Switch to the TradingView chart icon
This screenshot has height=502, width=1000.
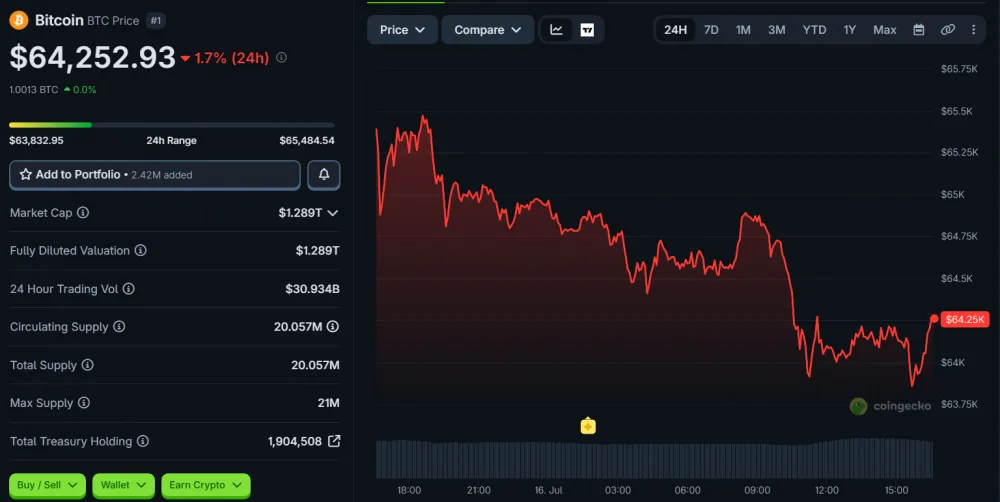click(x=587, y=30)
